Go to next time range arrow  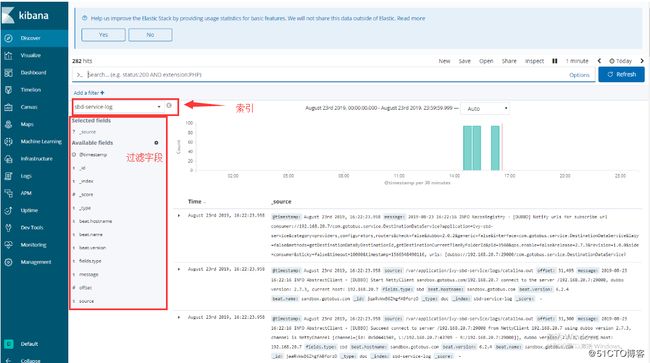[x=642, y=61]
